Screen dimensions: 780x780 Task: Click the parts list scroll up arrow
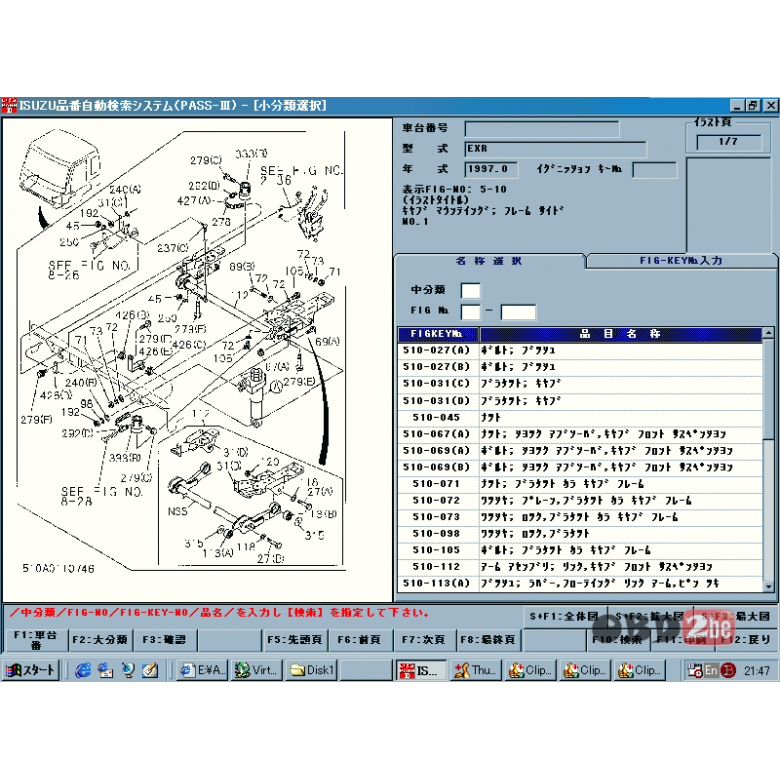click(x=769, y=332)
